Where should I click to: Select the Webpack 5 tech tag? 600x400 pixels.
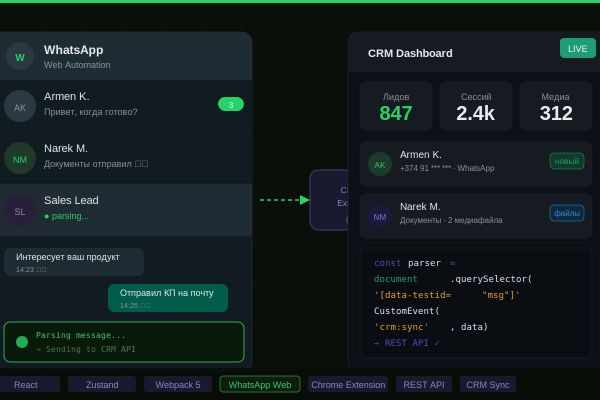pyautogui.click(x=178, y=384)
